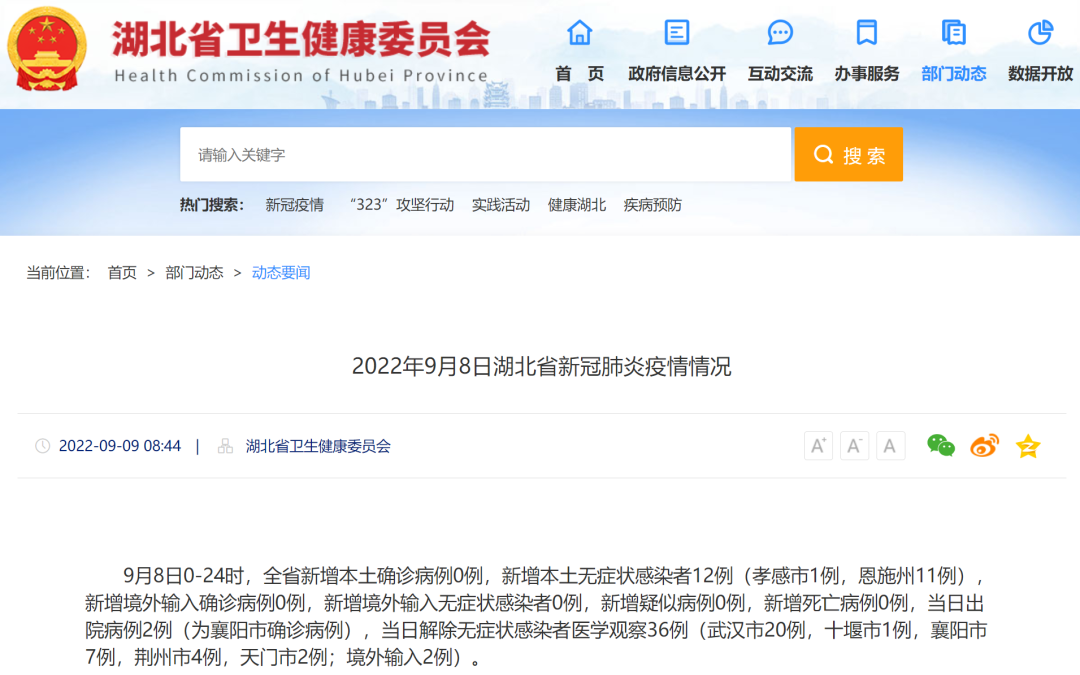Go to 部门动态 in breadcrumb
The image size is (1080, 675).
[194, 273]
